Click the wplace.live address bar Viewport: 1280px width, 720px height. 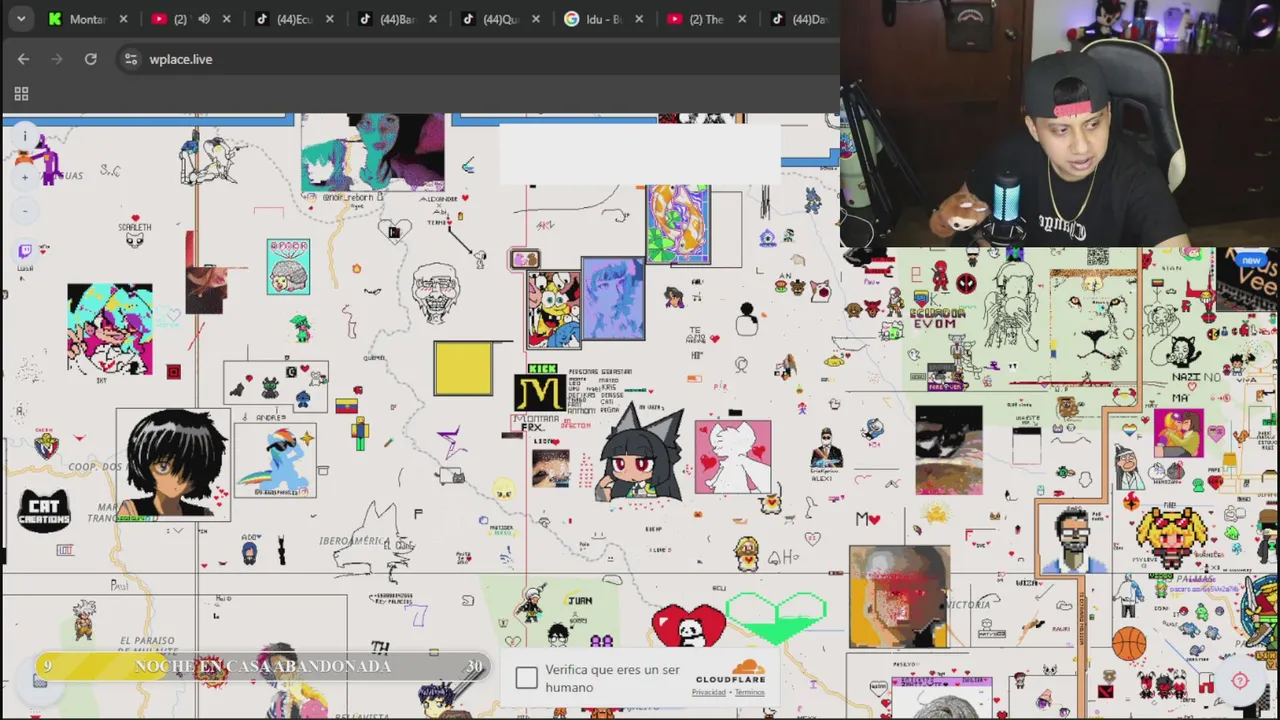click(475, 59)
